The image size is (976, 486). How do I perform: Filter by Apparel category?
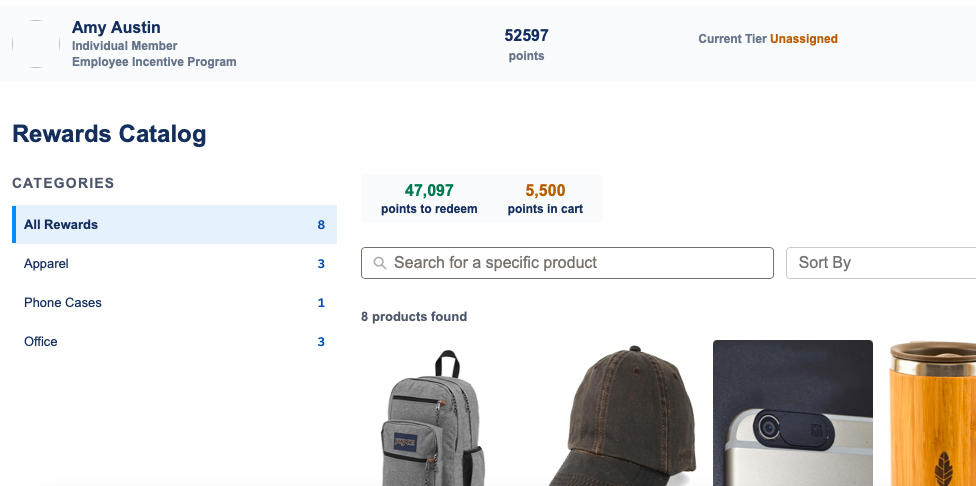pos(174,264)
